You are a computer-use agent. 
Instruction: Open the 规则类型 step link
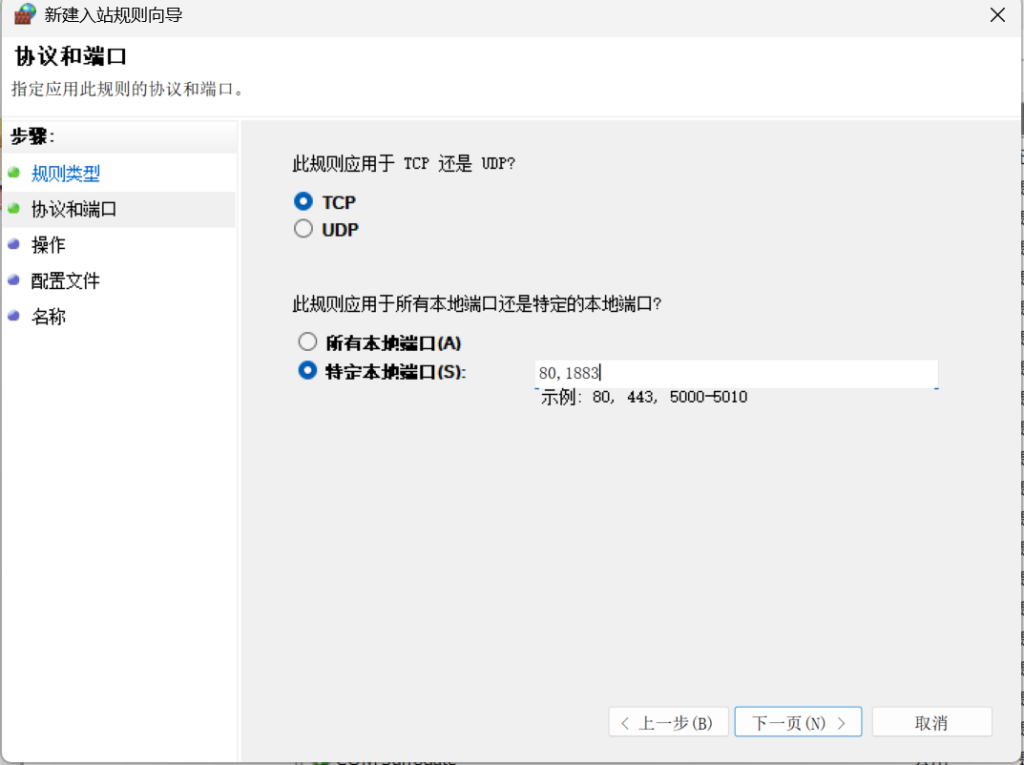click(x=66, y=173)
